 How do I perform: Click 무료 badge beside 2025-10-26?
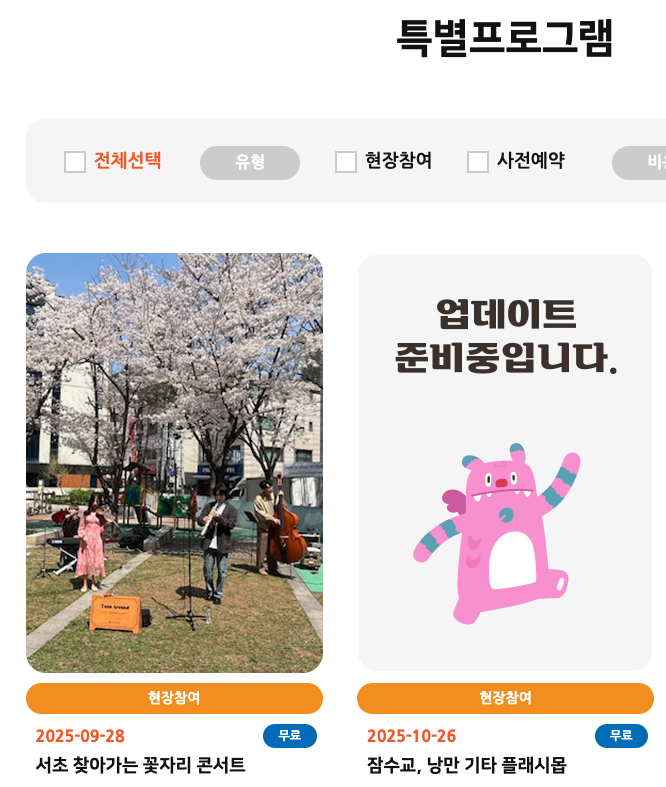pos(621,736)
